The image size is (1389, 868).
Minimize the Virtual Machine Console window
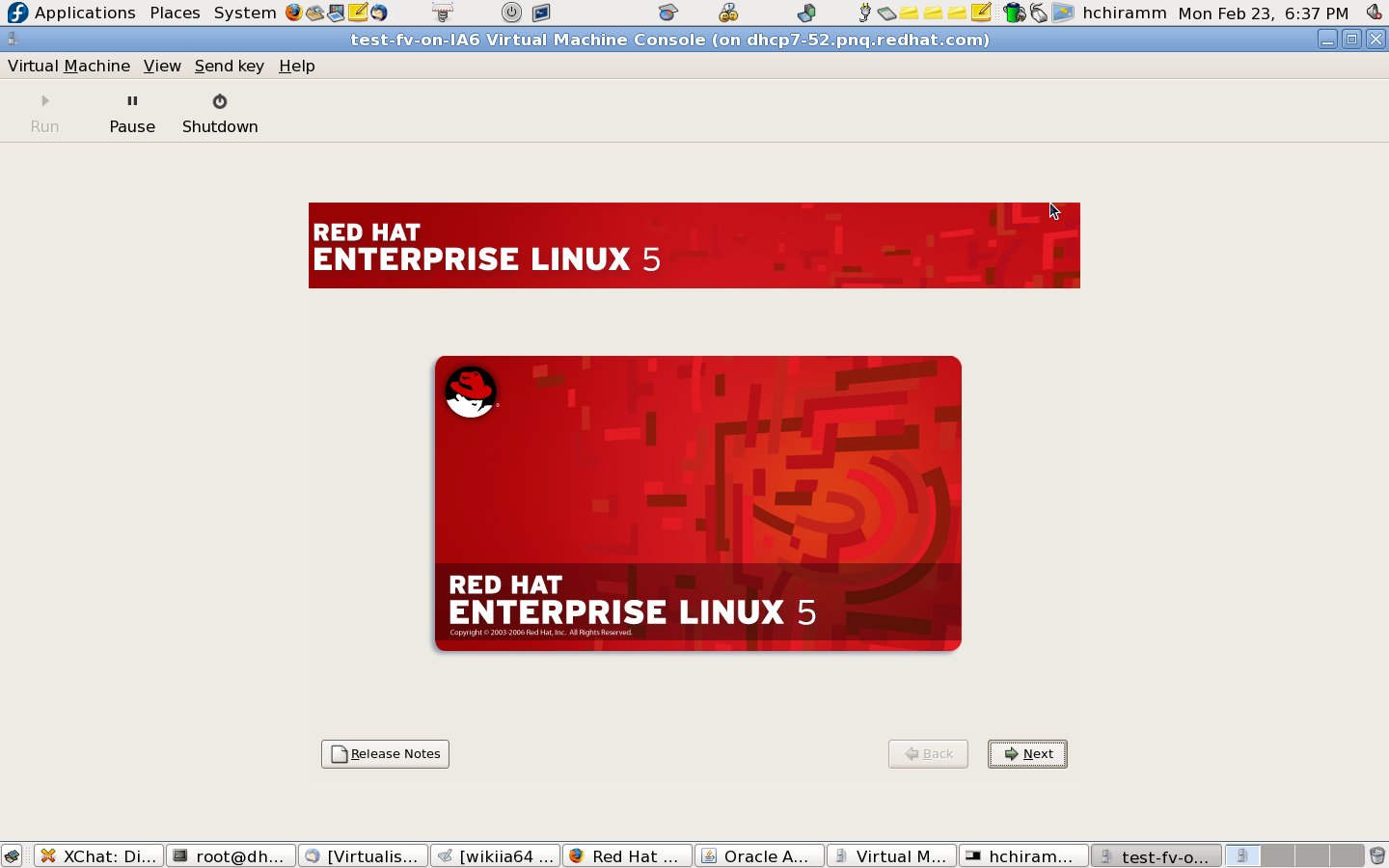(x=1327, y=40)
